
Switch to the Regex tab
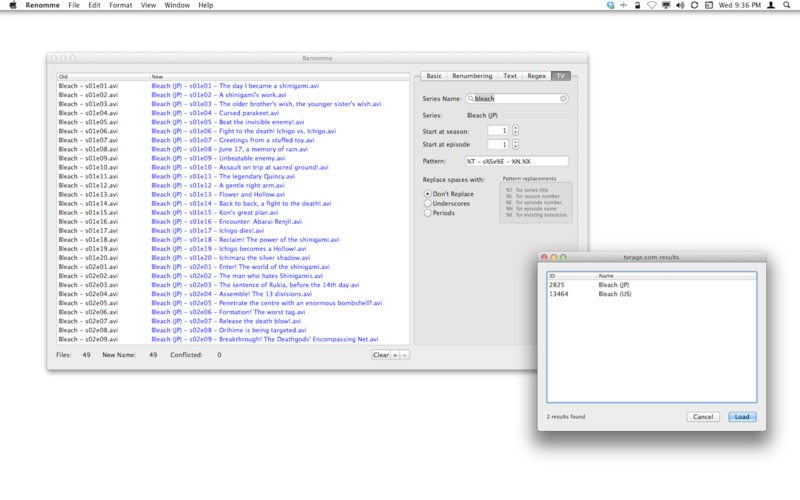(x=536, y=76)
